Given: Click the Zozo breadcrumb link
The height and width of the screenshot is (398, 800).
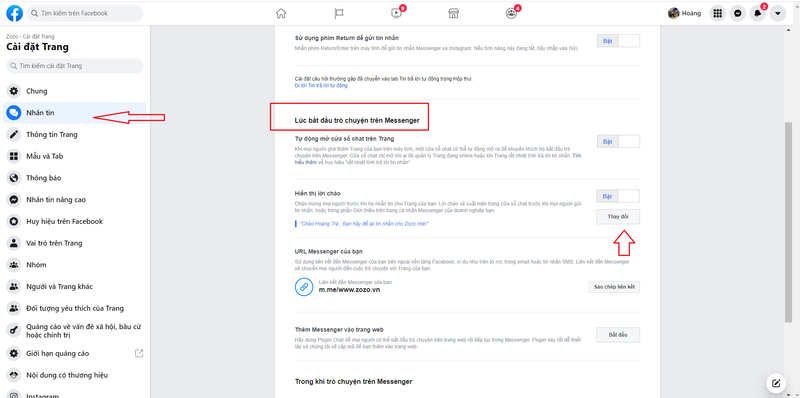Looking at the screenshot, I should [x=12, y=37].
